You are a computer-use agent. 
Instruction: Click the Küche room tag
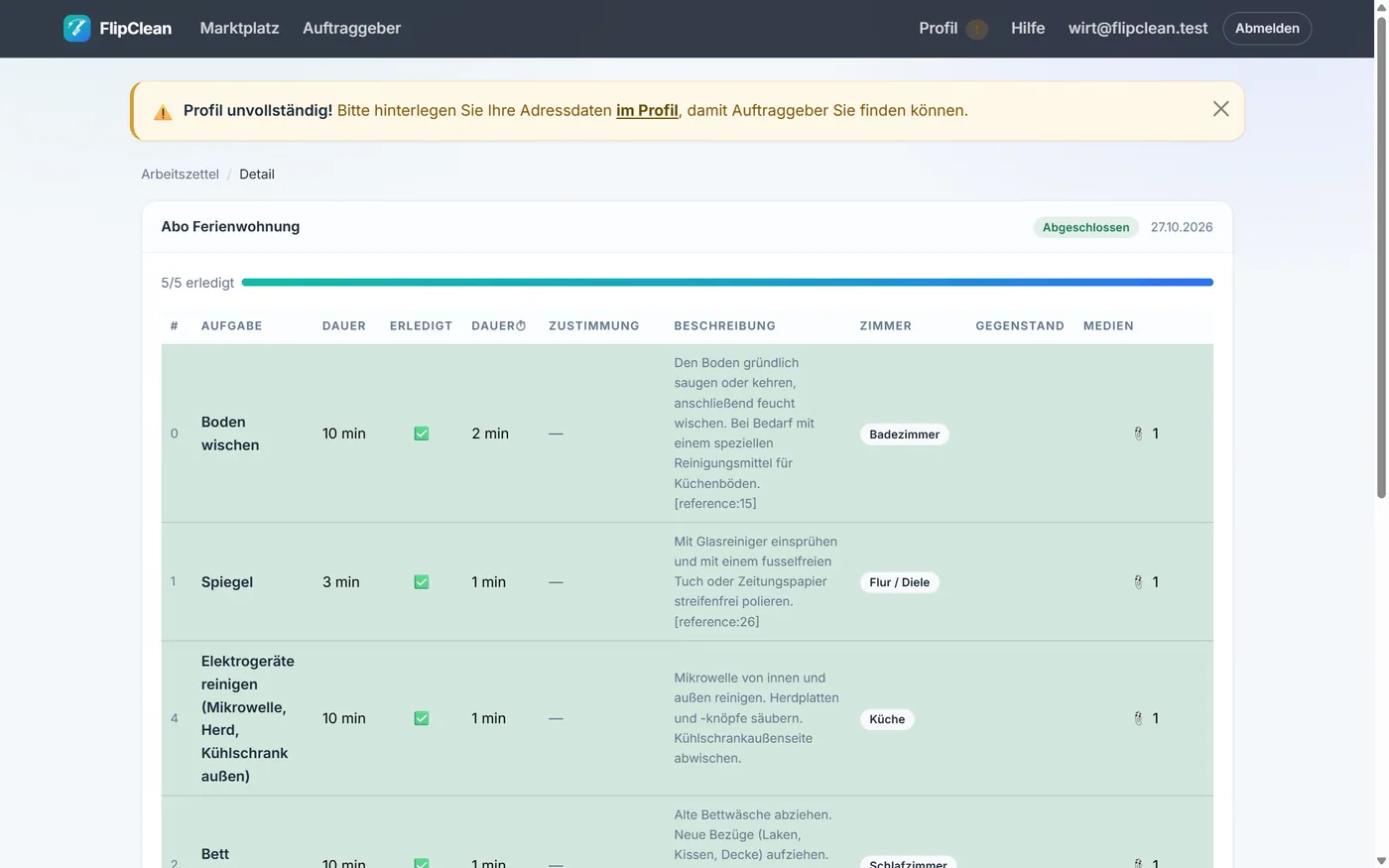pos(887,719)
